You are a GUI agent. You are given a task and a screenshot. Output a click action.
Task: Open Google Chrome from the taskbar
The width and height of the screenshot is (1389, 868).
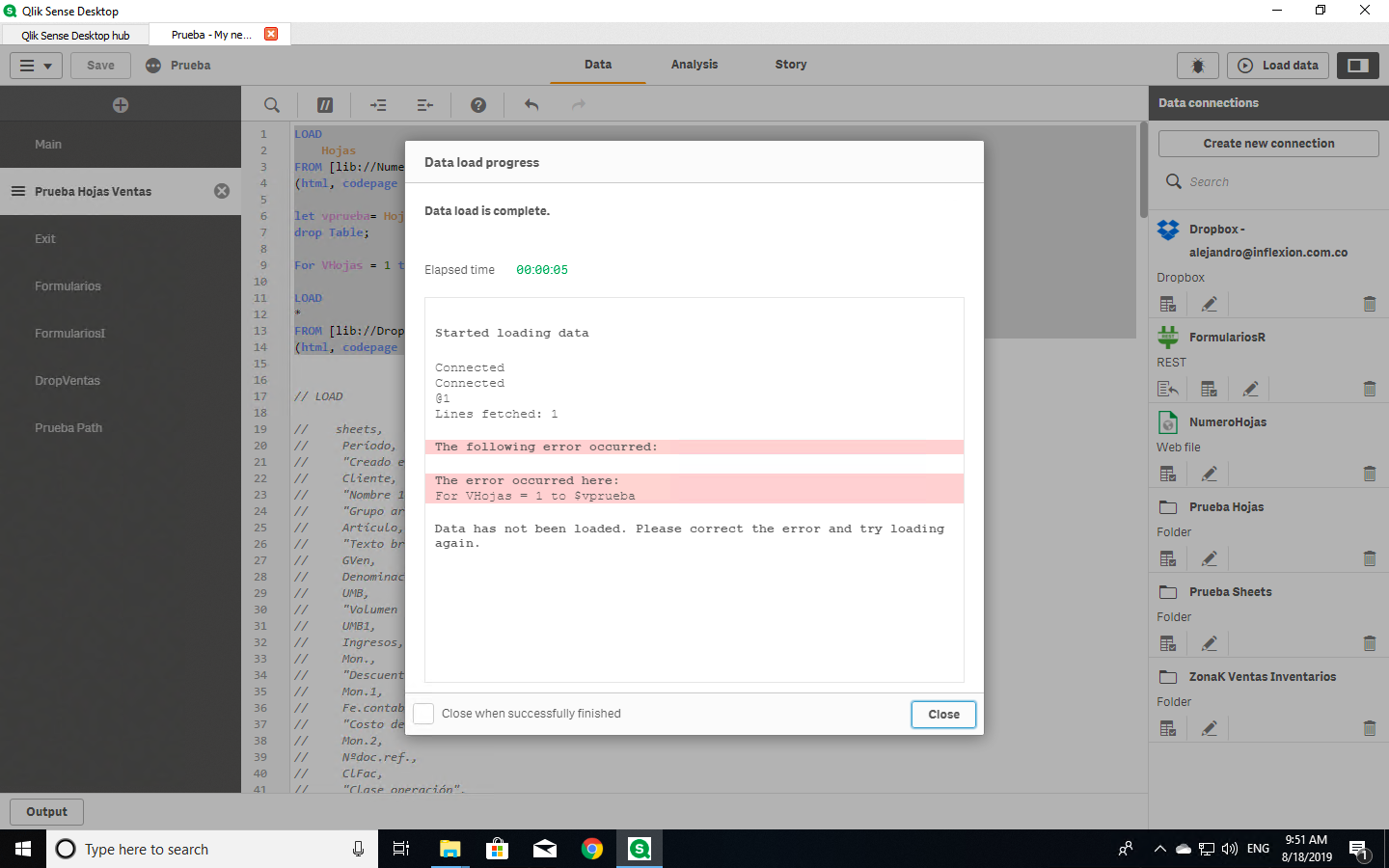[x=592, y=849]
